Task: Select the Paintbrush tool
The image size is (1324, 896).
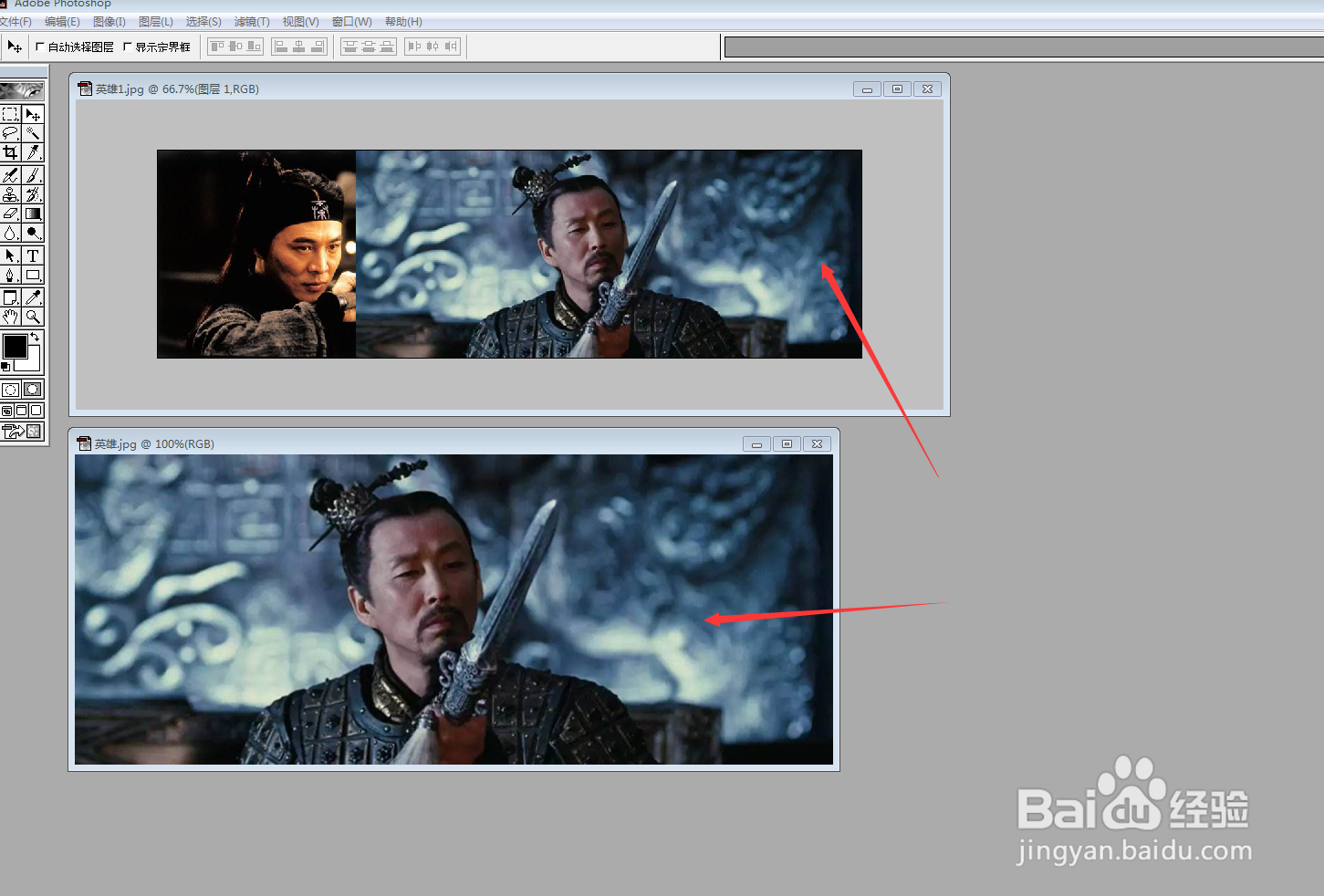Action: (x=33, y=175)
